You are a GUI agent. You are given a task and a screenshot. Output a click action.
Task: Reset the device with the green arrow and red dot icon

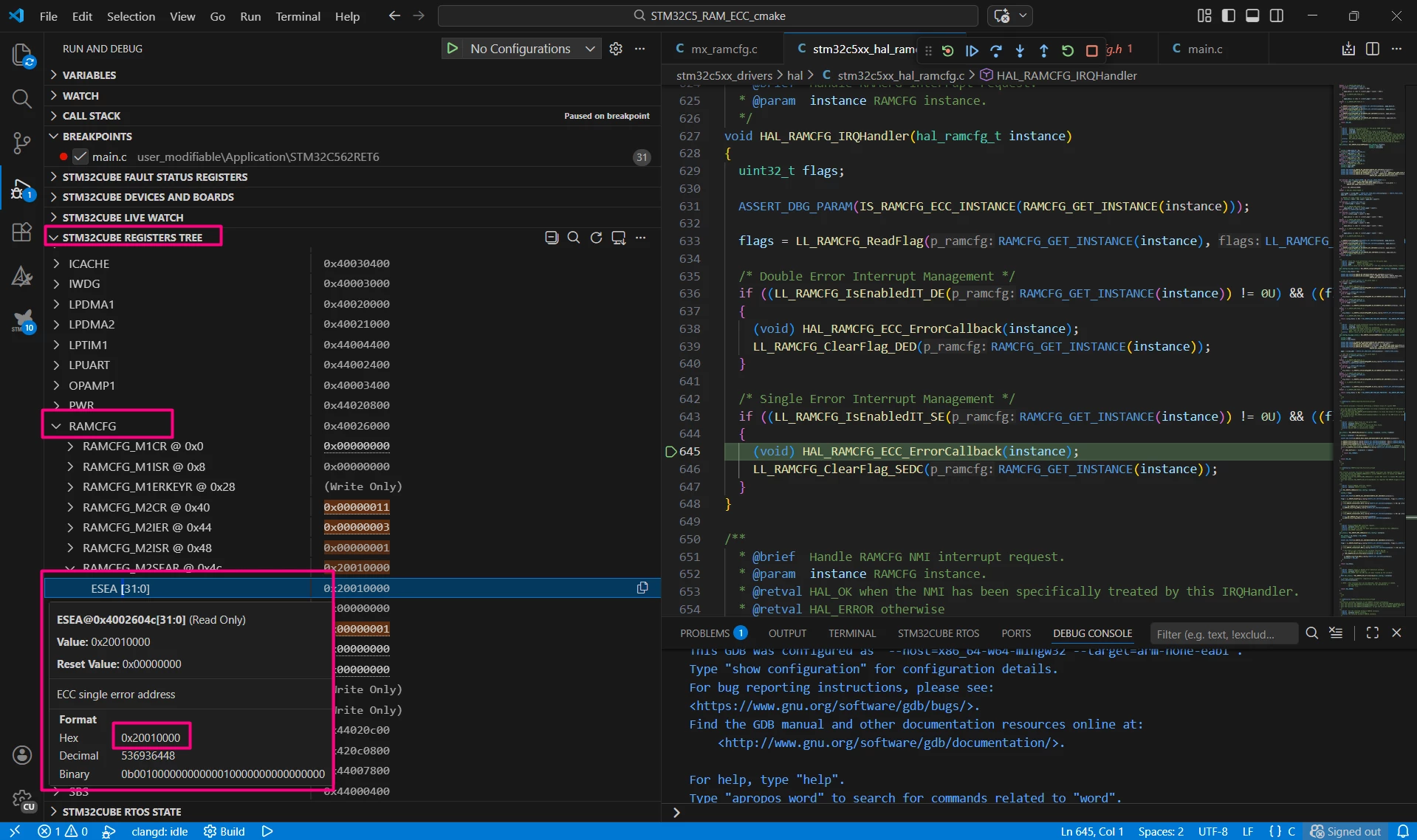click(948, 50)
